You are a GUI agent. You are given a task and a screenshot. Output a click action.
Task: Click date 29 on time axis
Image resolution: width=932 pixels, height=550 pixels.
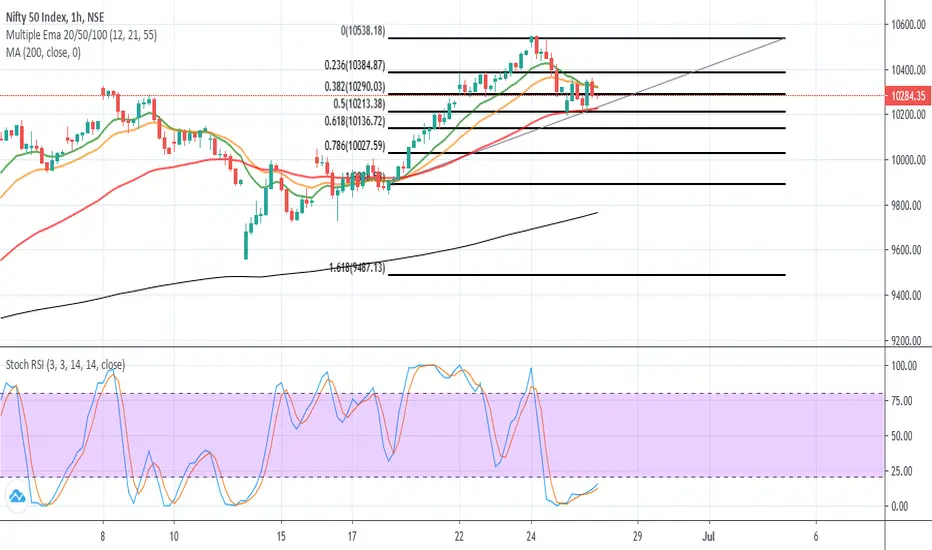(x=637, y=536)
